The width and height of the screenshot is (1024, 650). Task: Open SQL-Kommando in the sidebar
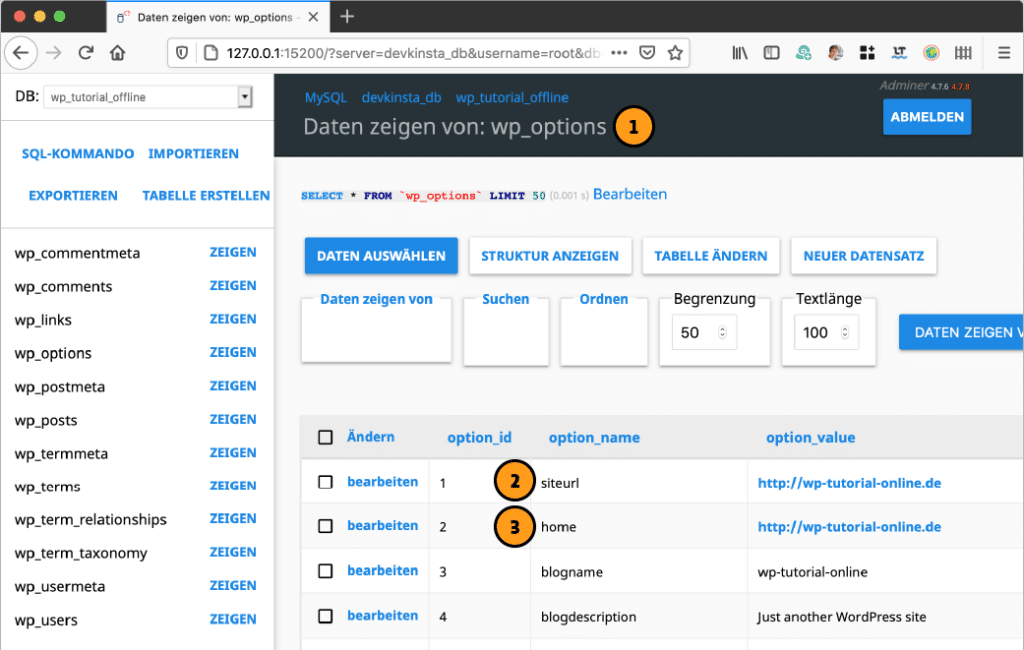point(78,154)
